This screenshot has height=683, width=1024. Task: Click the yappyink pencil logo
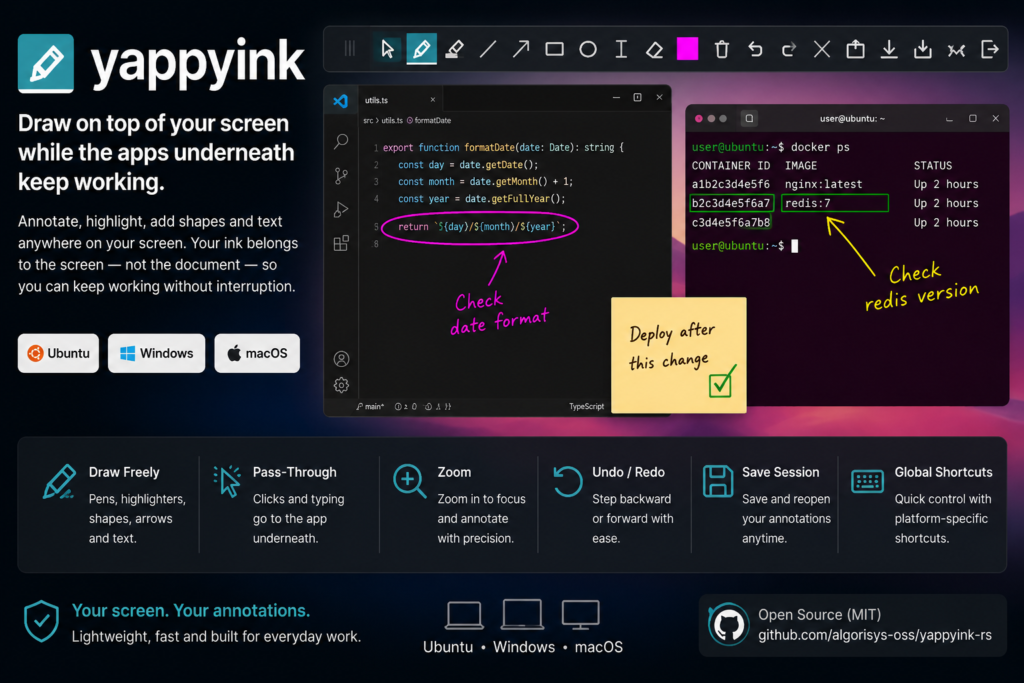point(46,63)
